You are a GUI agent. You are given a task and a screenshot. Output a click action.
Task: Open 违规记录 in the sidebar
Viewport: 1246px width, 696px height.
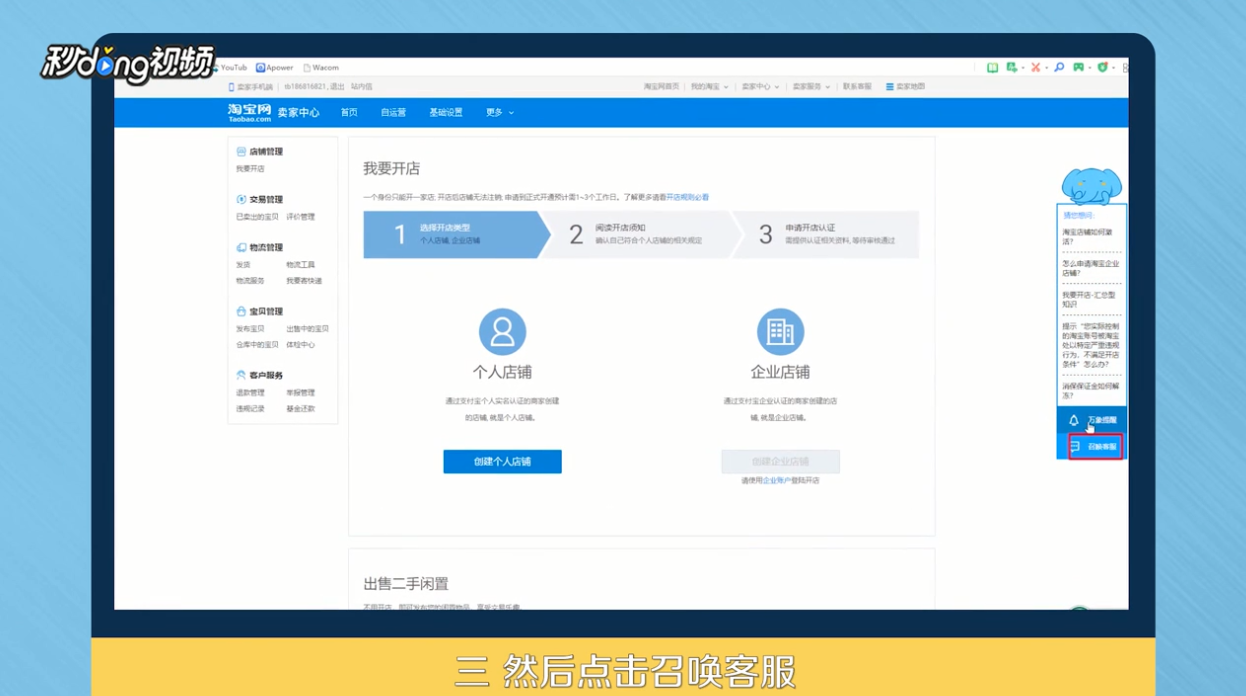250,409
